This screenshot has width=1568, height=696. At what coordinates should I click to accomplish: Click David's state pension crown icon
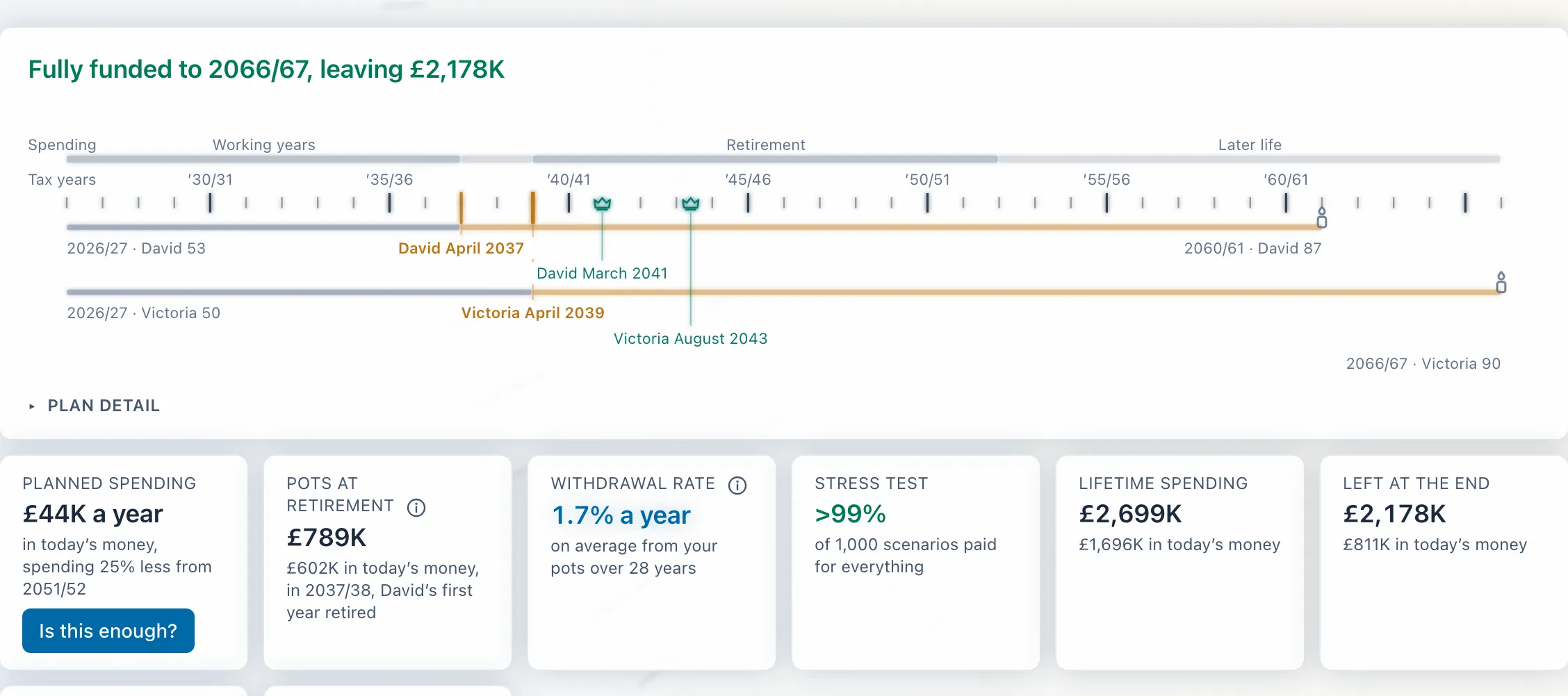tap(602, 204)
